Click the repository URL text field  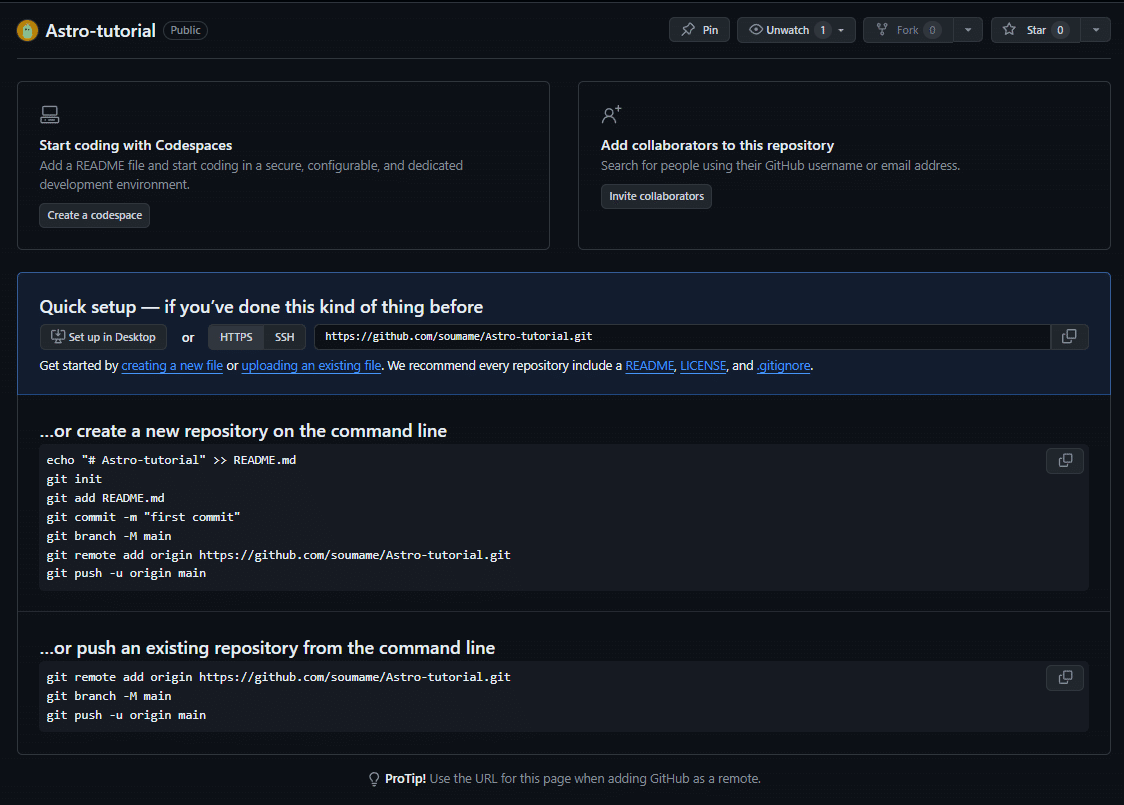(x=681, y=337)
